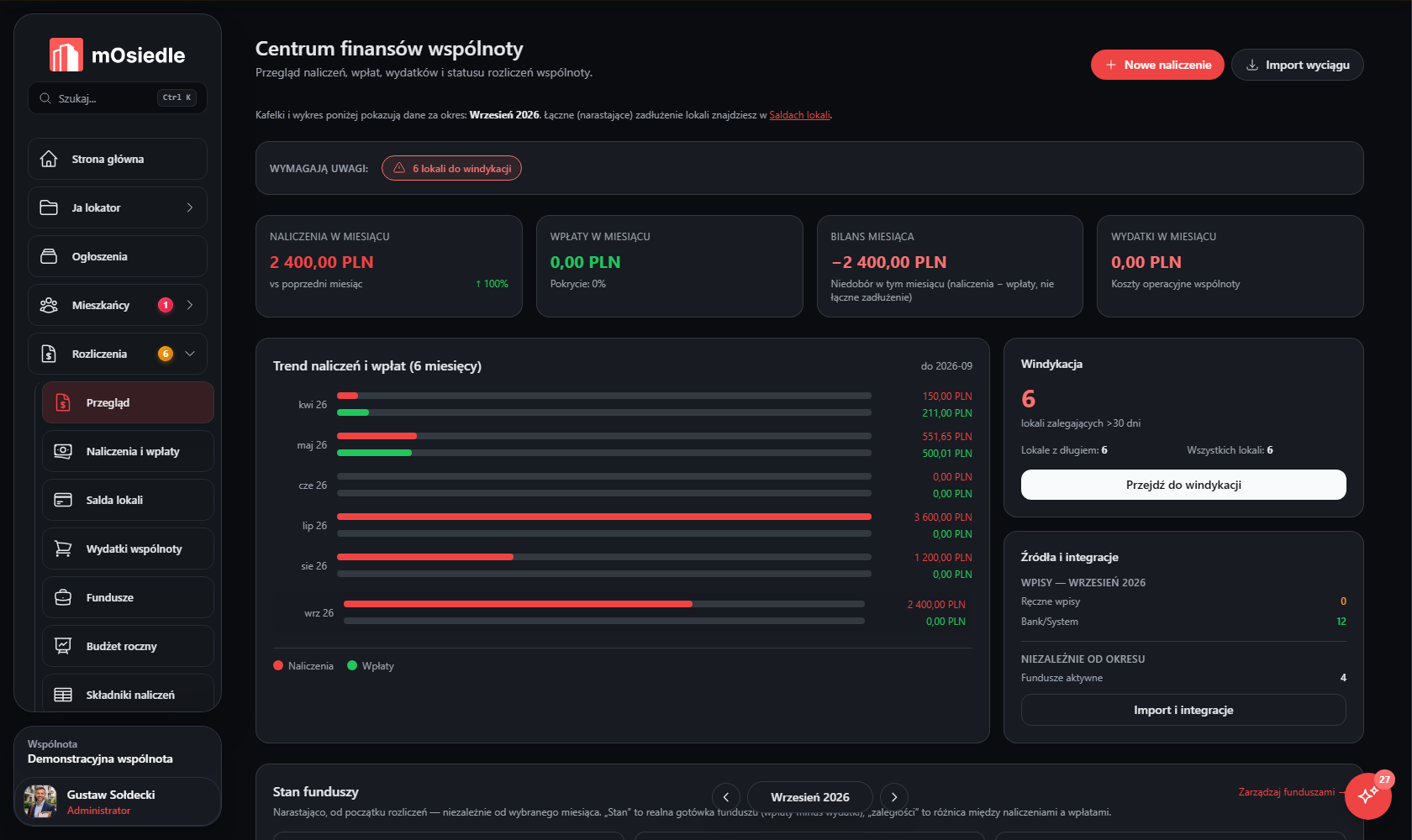Select Salda lokali in sidebar
Screen dimensions: 1412x840
(x=128, y=500)
